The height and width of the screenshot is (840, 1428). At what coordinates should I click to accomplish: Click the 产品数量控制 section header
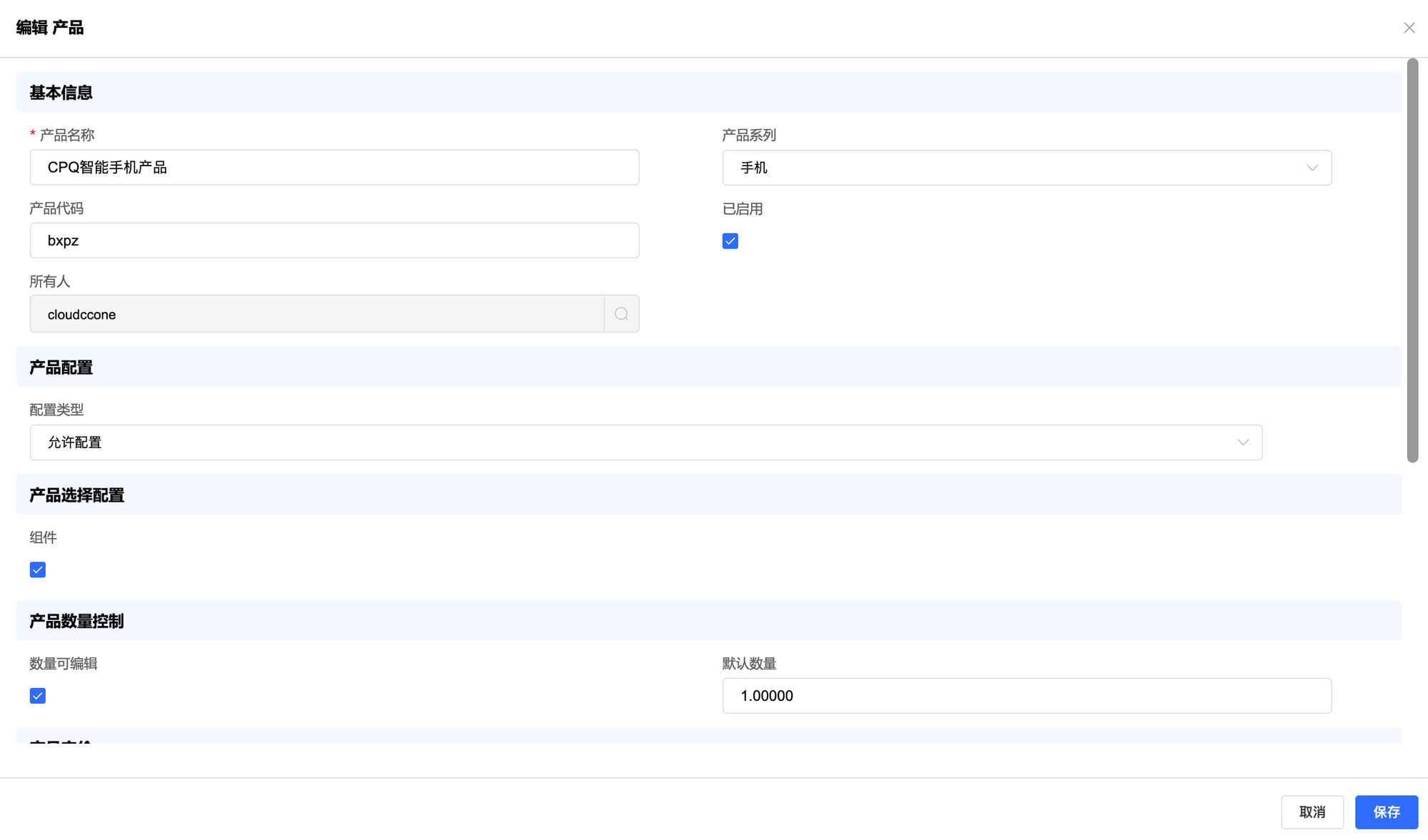click(76, 621)
